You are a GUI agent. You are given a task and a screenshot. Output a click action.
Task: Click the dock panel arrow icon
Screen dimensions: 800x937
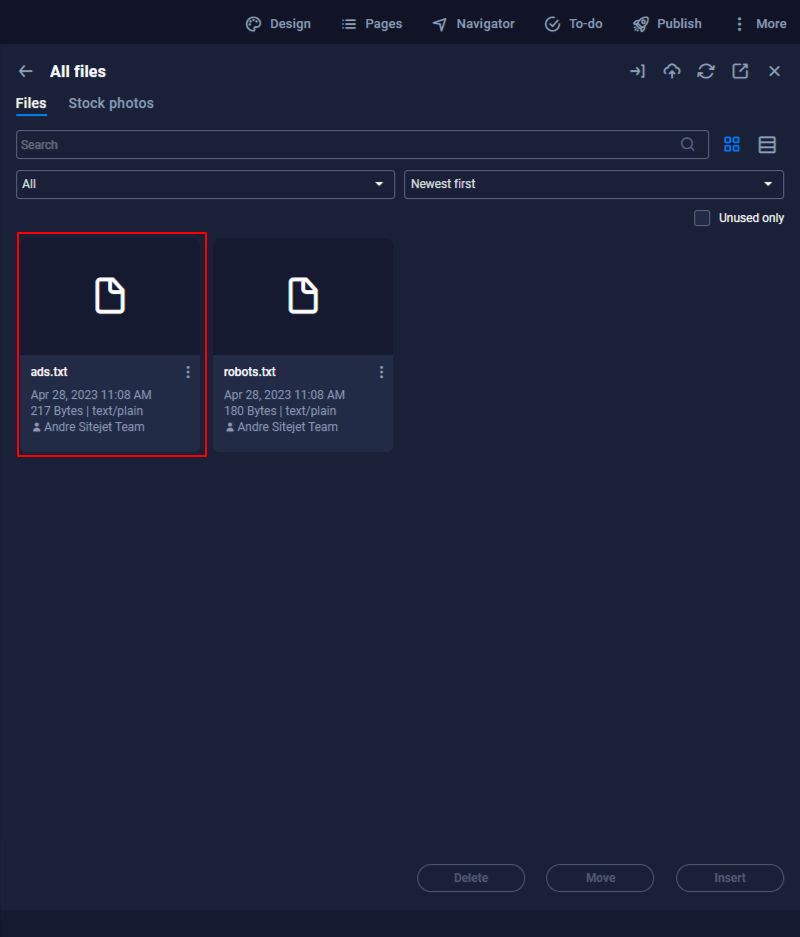(637, 71)
